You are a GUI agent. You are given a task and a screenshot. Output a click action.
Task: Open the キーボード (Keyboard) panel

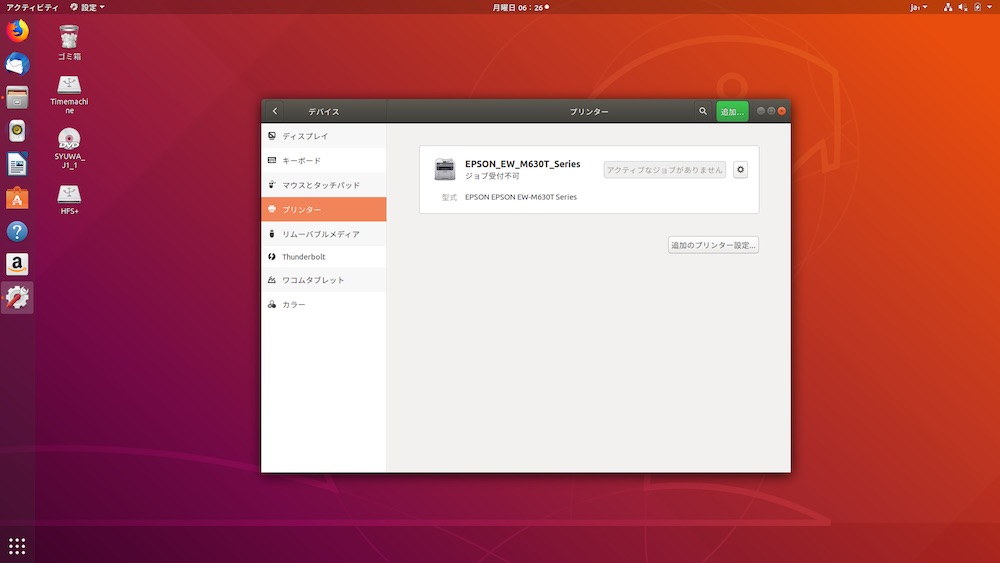click(324, 160)
